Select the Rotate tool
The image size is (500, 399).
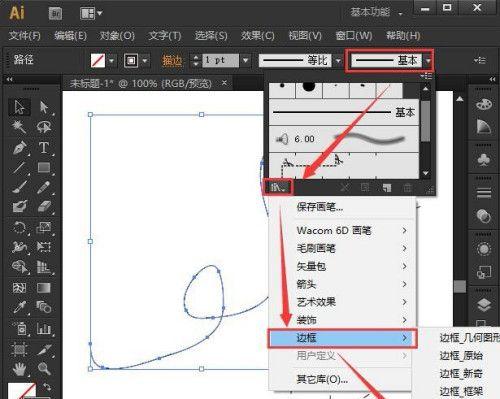19,228
